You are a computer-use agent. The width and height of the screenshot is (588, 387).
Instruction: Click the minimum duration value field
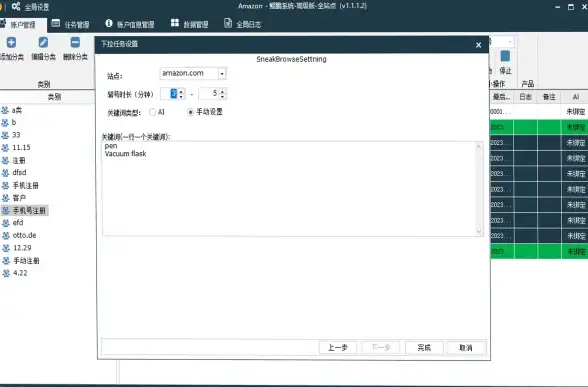[170, 94]
